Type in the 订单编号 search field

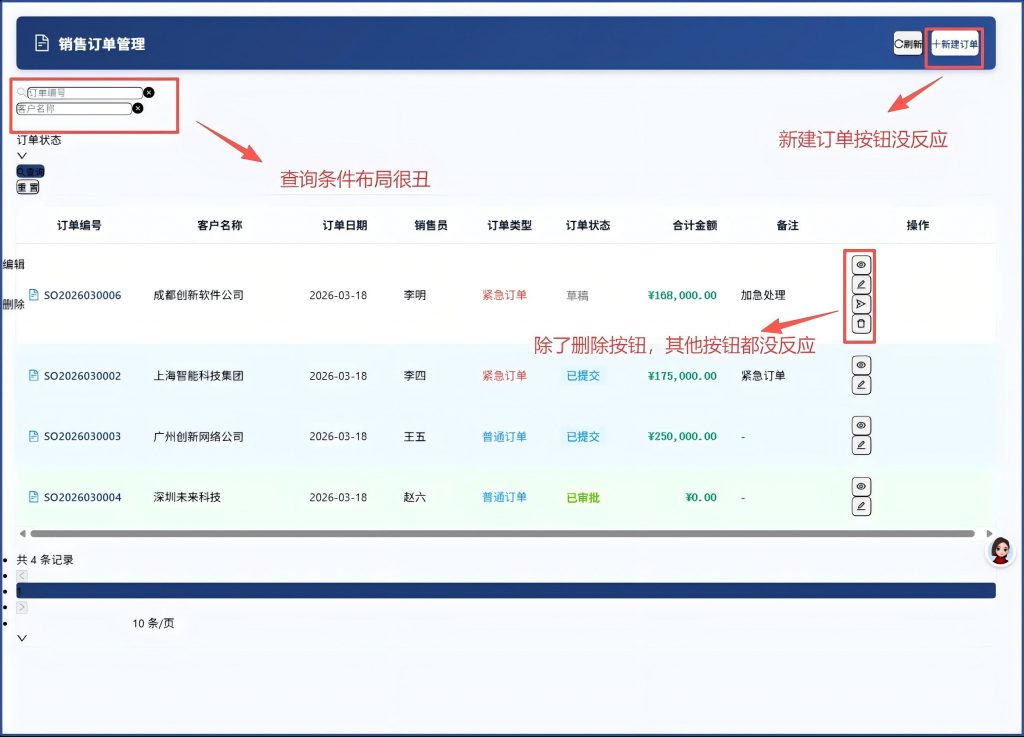84,93
